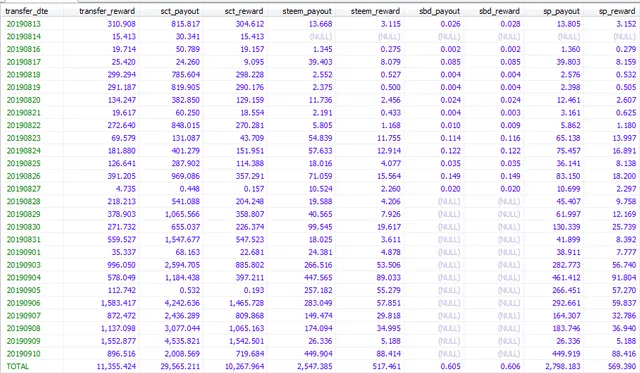Click the sbd_payout column header

[440, 11]
